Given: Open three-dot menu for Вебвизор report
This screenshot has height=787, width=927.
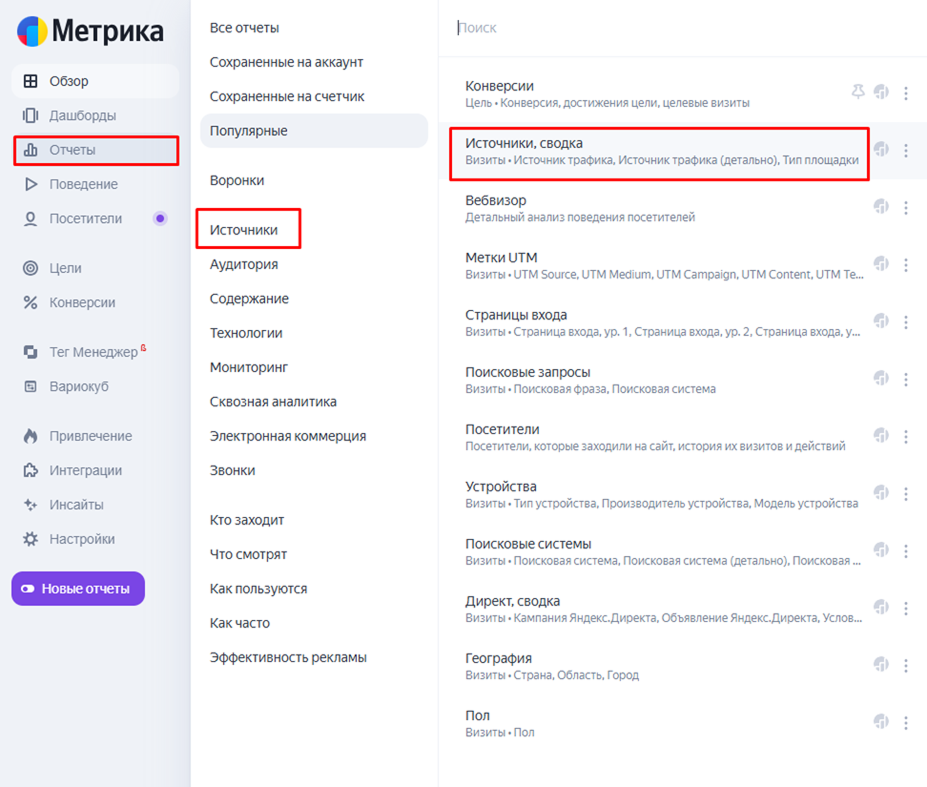Looking at the screenshot, I should [906, 208].
